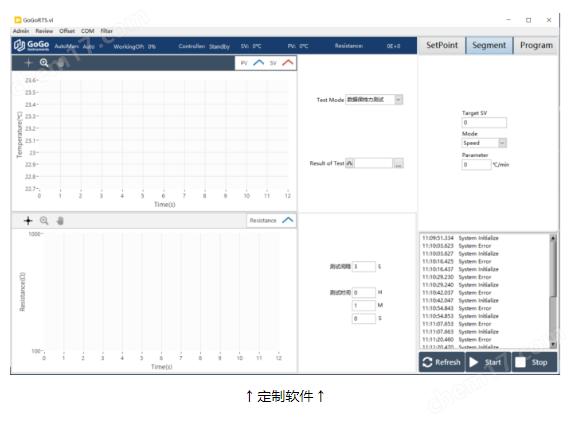This screenshot has height=424, width=577.
Task: Open the Filter menu
Action: 106,31
